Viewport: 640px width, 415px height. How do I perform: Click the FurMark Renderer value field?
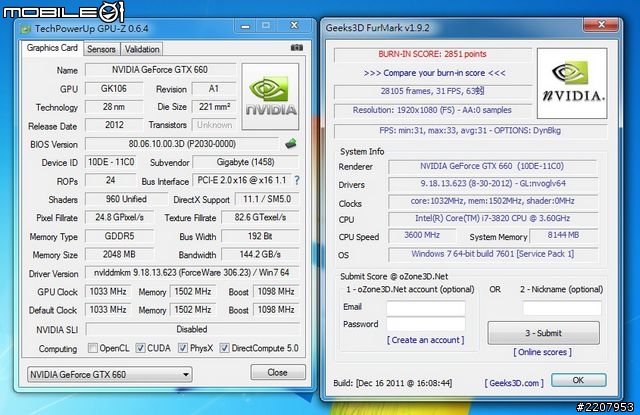(x=492, y=166)
